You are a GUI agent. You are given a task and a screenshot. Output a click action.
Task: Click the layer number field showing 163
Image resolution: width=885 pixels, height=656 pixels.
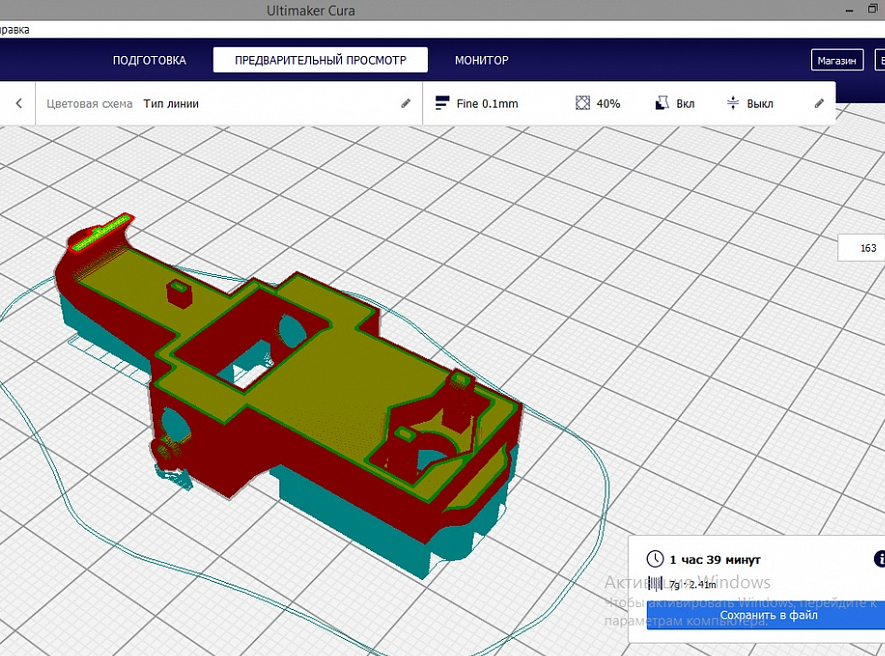866,248
